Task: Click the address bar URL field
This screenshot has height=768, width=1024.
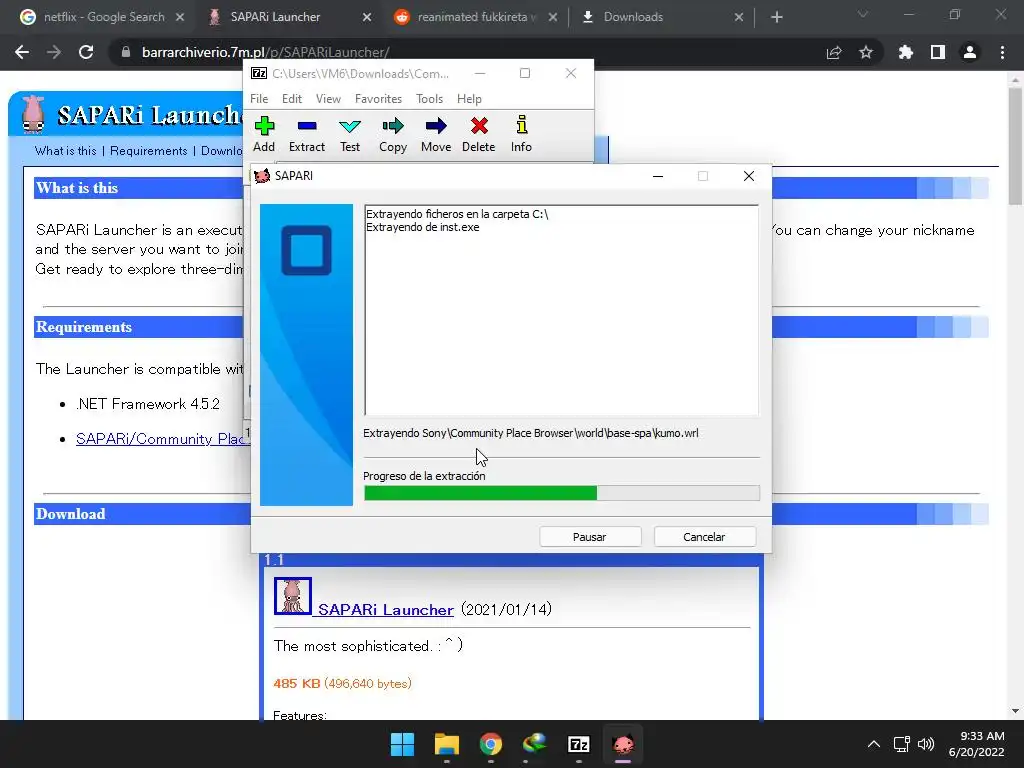Action: coord(470,52)
